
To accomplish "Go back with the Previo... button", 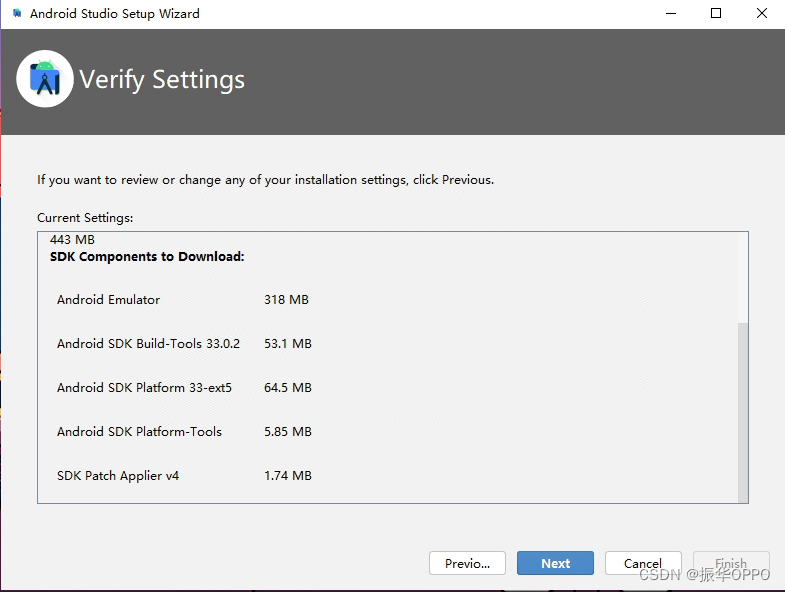I will click(467, 563).
